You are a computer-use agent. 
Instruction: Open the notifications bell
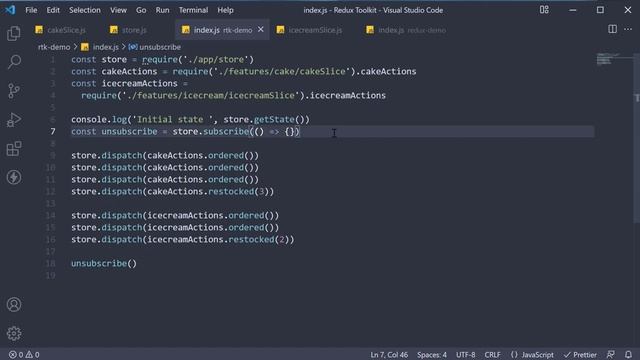point(628,354)
